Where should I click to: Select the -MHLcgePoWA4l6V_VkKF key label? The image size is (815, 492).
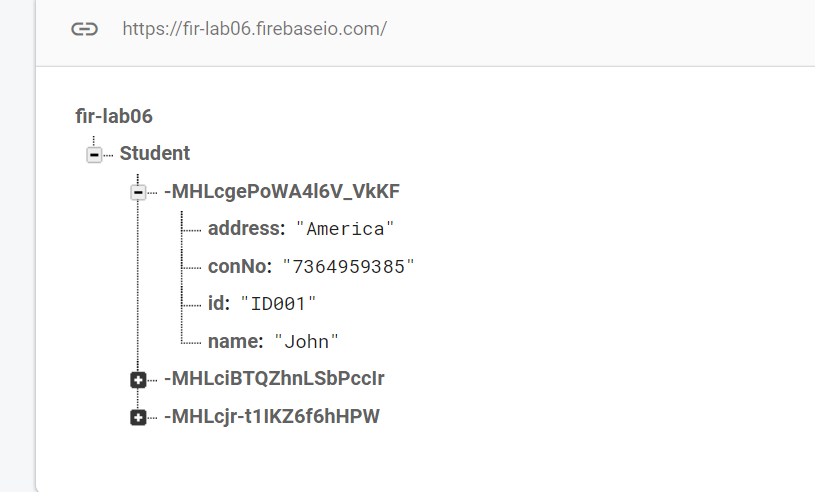(282, 191)
